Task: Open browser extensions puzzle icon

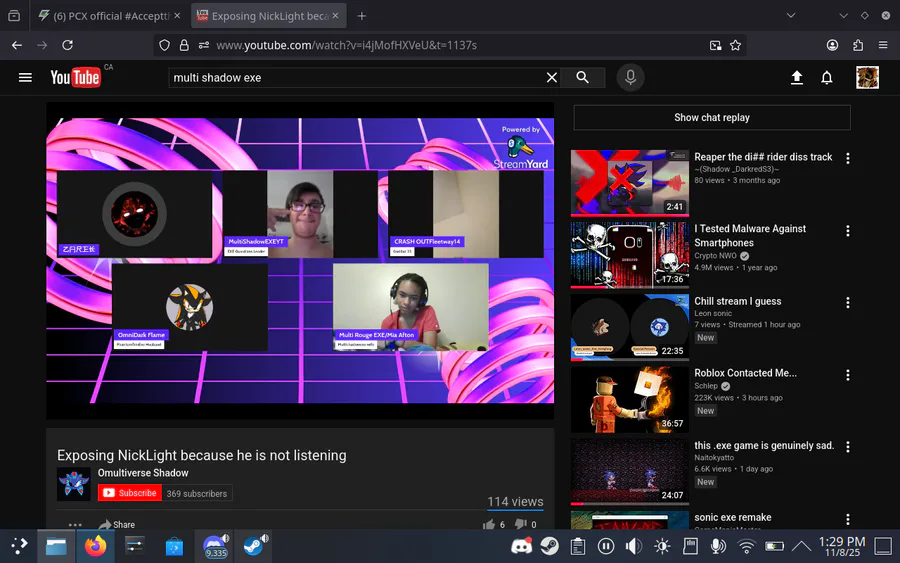Action: point(858,45)
